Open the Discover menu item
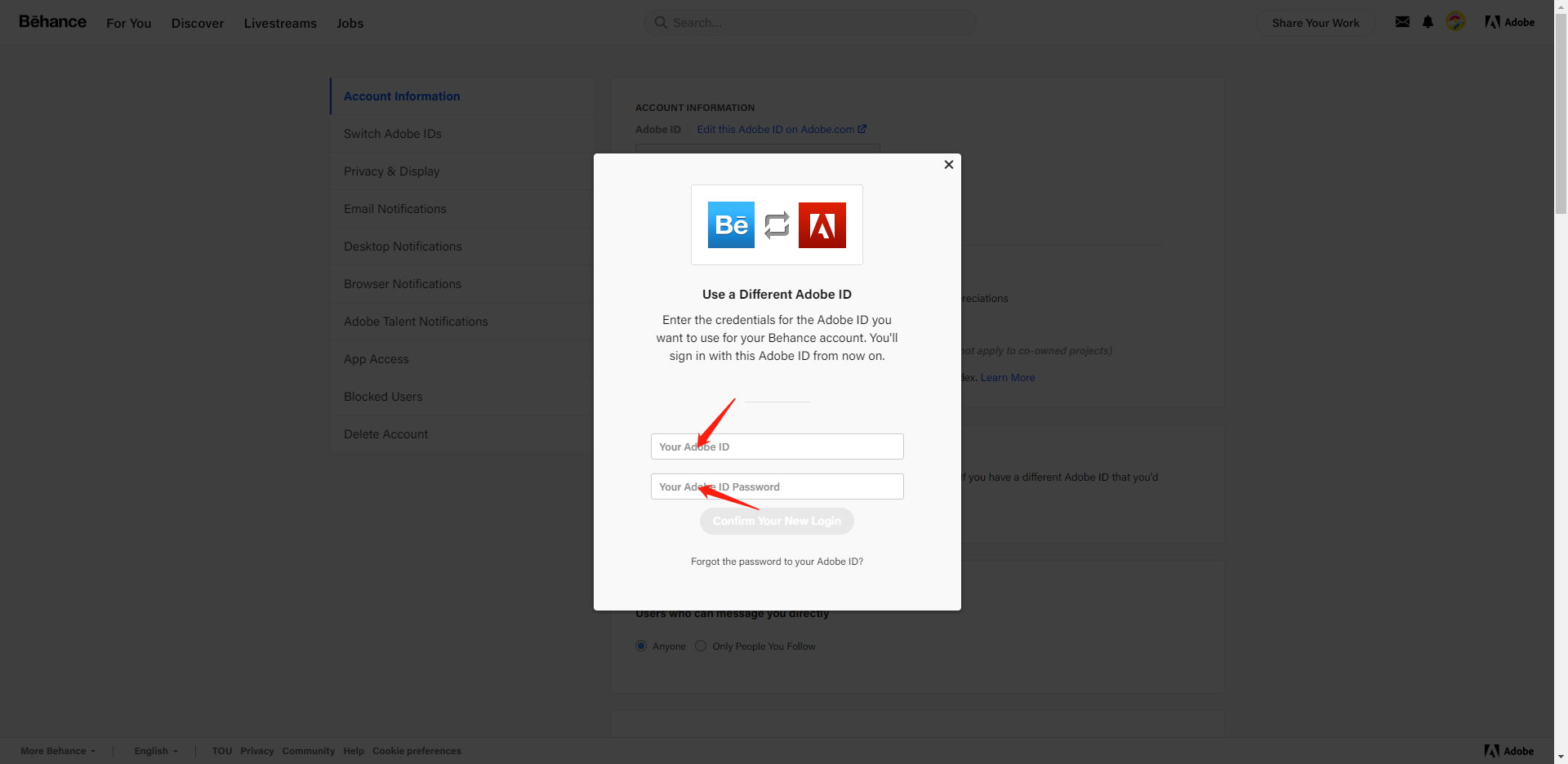Viewport: 1568px width, 764px height. (198, 23)
